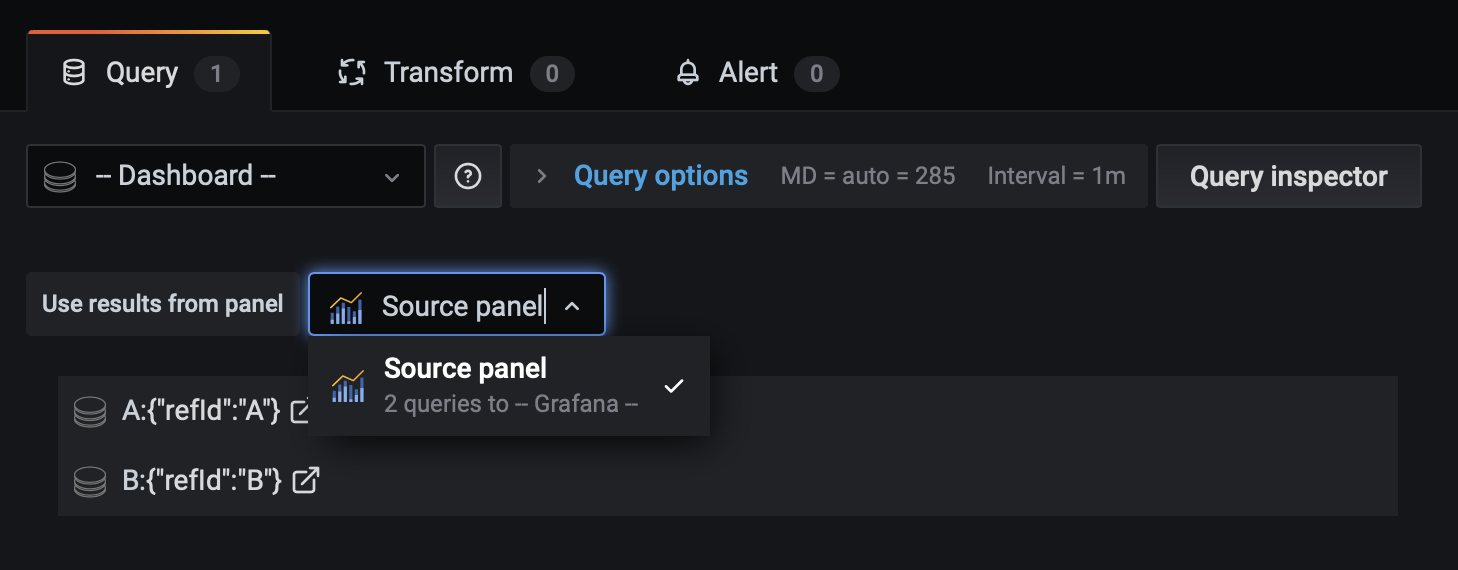The height and width of the screenshot is (570, 1458).
Task: Click database icon beside query B
Action: coord(90,481)
